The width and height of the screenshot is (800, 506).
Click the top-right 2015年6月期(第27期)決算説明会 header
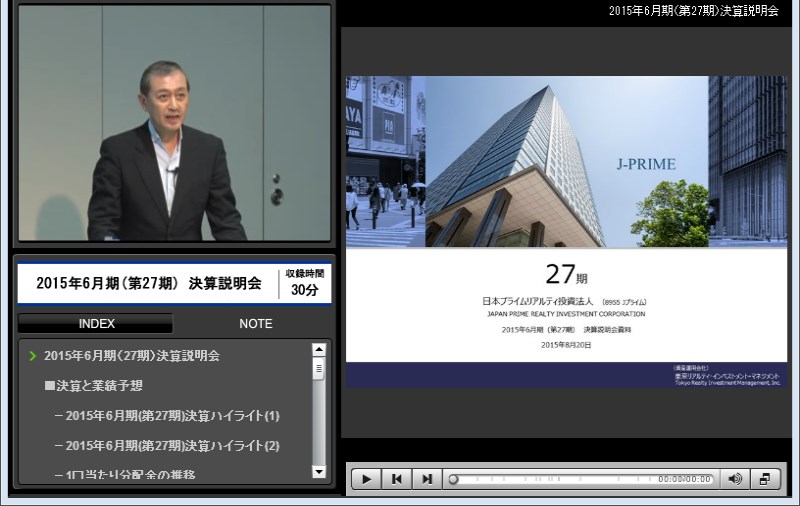tap(693, 11)
